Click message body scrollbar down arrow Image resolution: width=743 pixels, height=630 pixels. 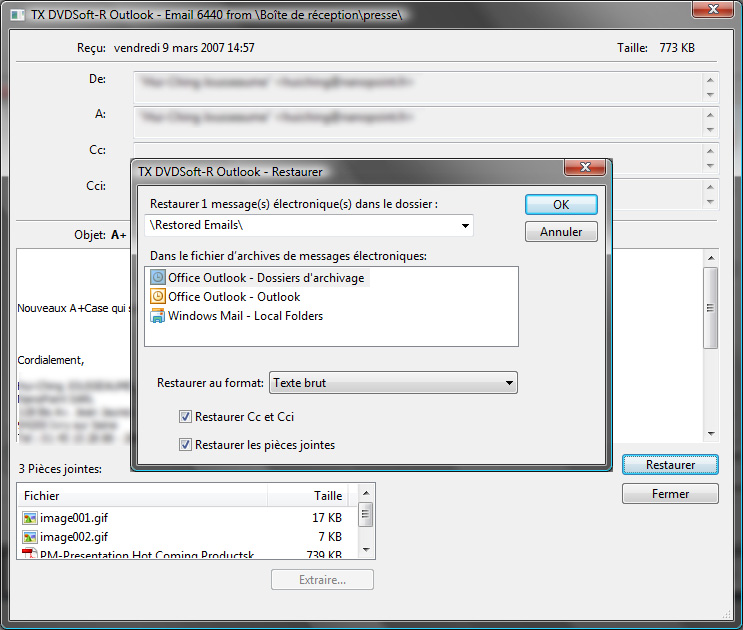pyautogui.click(x=711, y=433)
